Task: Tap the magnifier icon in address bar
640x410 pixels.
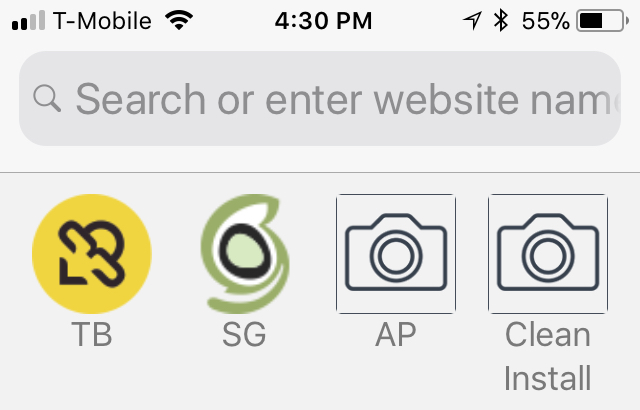Action: click(x=47, y=98)
